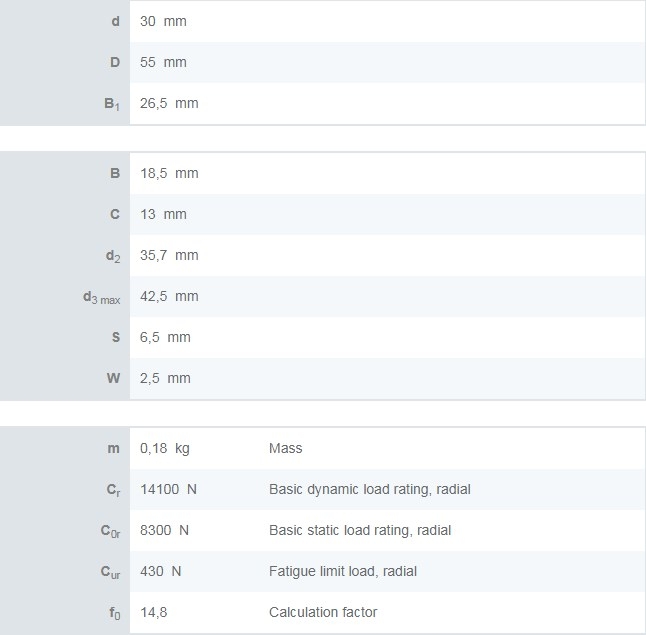Click the 'Mass' description text

[x=286, y=448]
